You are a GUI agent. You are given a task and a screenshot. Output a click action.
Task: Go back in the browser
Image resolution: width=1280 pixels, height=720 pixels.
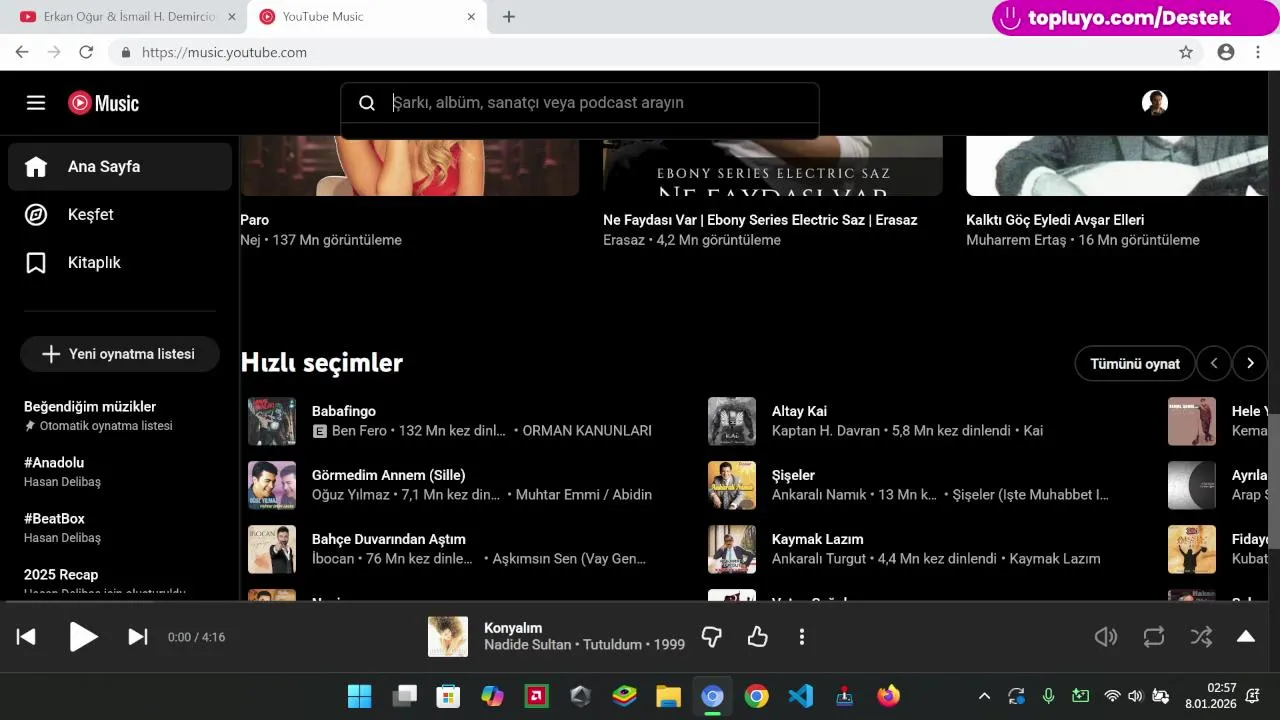coord(22,52)
